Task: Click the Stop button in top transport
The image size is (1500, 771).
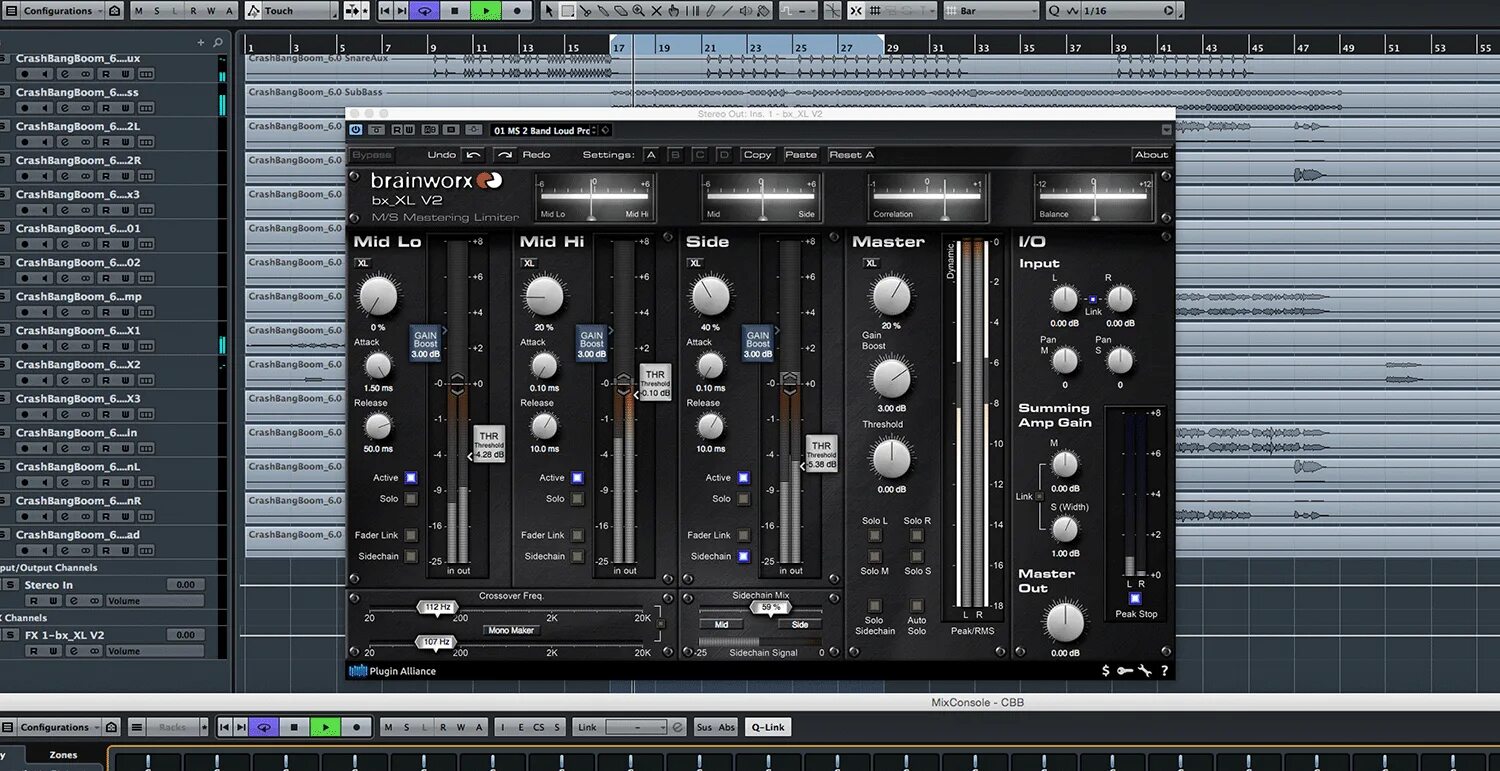Action: tap(454, 11)
